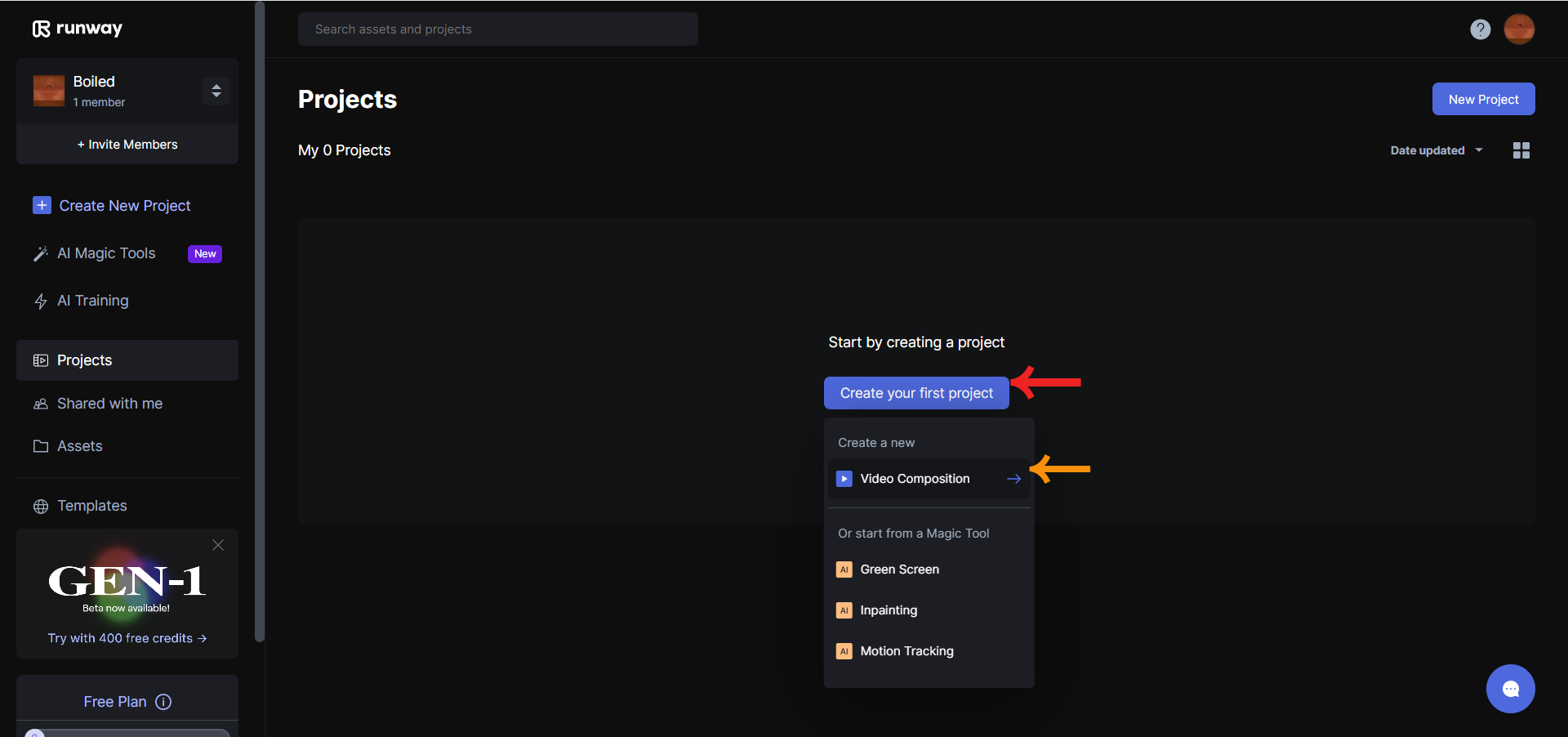
Task: Choose Inpainting magic tool
Action: [929, 610]
